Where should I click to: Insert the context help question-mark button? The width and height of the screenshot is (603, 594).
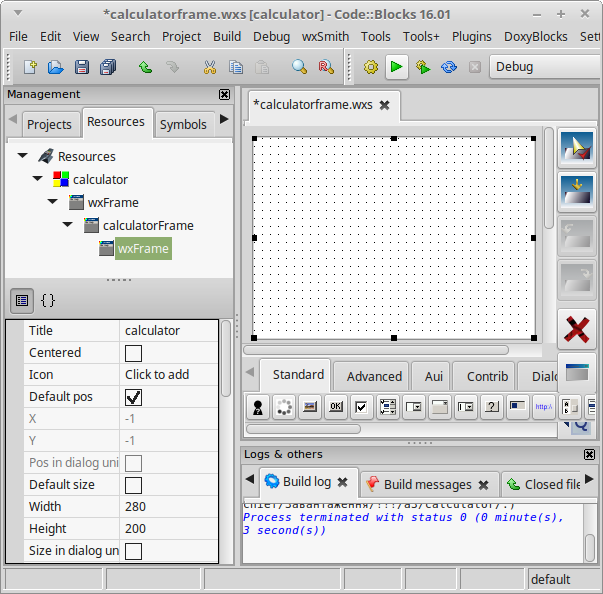[492, 407]
